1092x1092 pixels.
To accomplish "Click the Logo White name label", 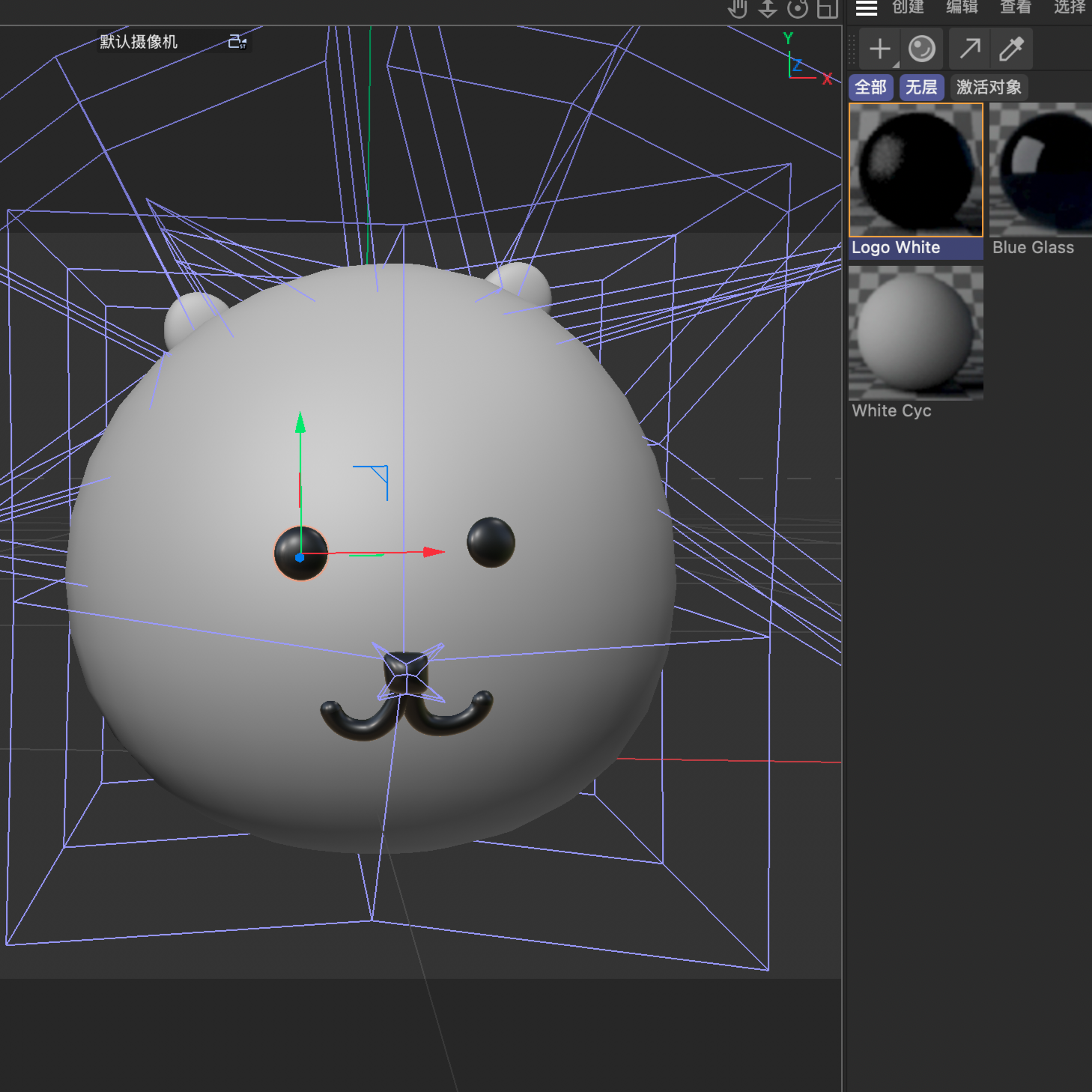I will pyautogui.click(x=896, y=248).
